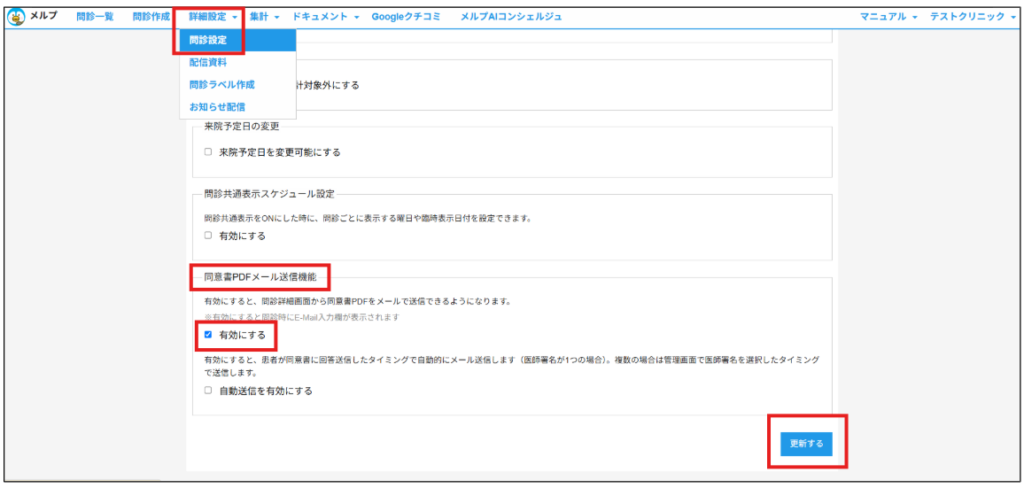The width and height of the screenshot is (1024, 488).
Task: Check 来院予定日を変更可能にする checkbox
Action: click(208, 152)
